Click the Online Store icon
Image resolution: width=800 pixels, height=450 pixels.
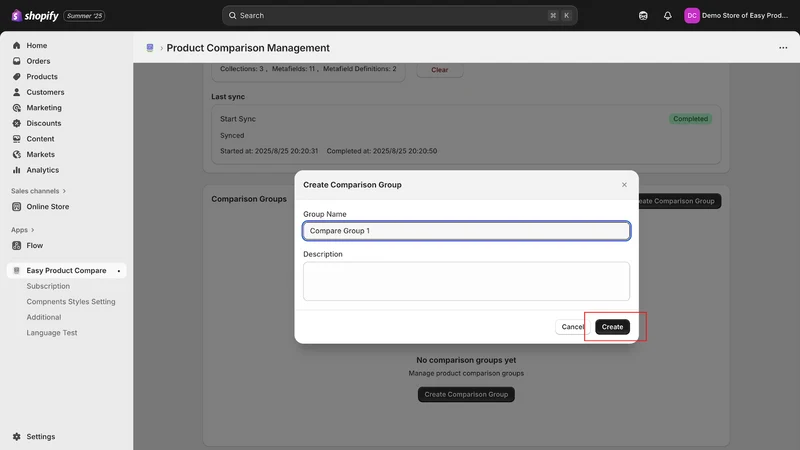tap(17, 207)
